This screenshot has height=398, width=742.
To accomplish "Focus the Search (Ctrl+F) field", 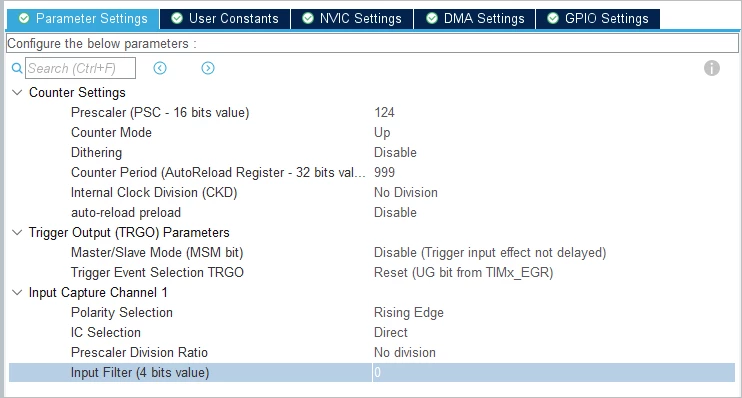I will pyautogui.click(x=80, y=68).
